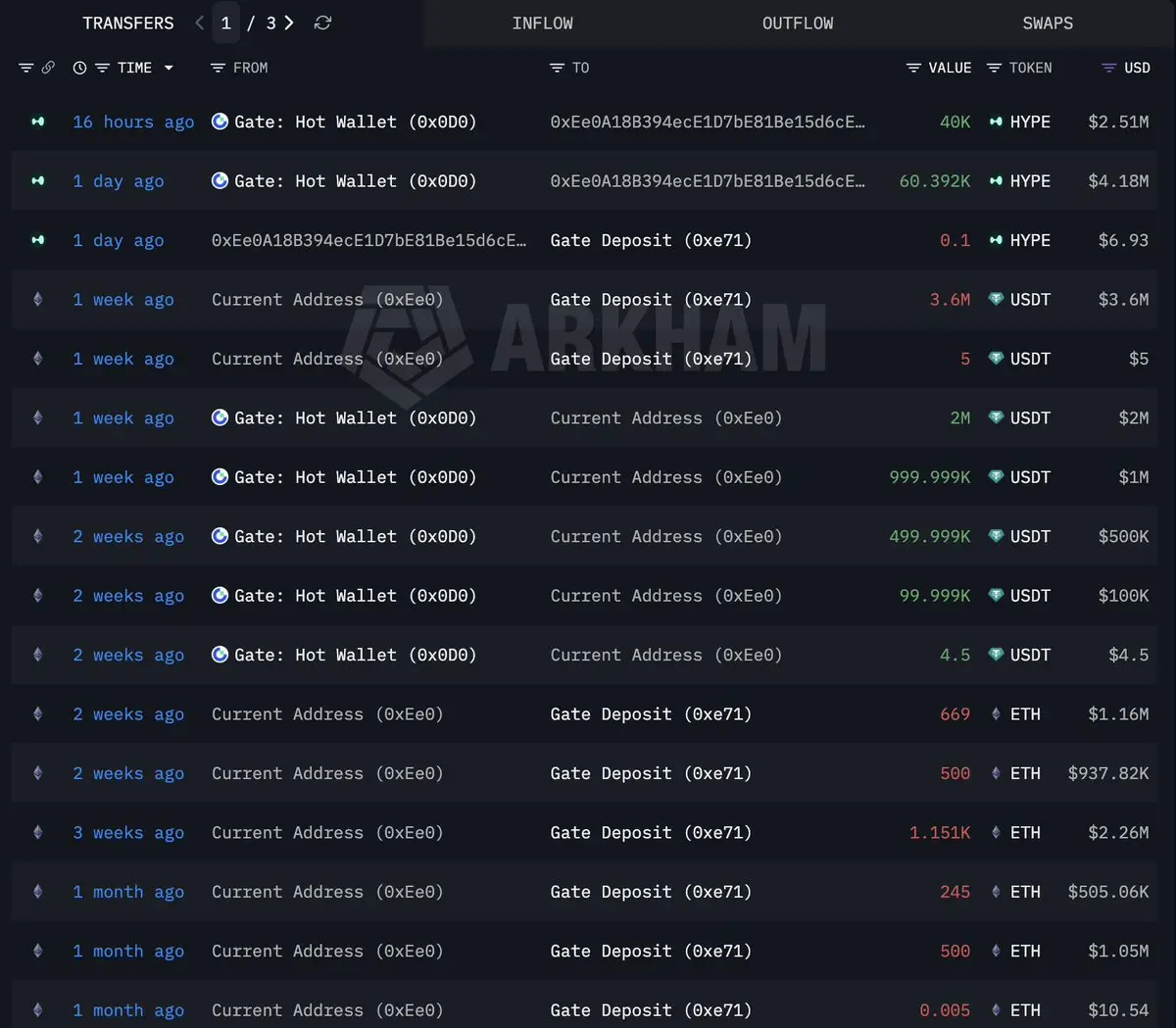The height and width of the screenshot is (1028, 1176).
Task: Open the OUTFLOW tab
Action: click(798, 23)
